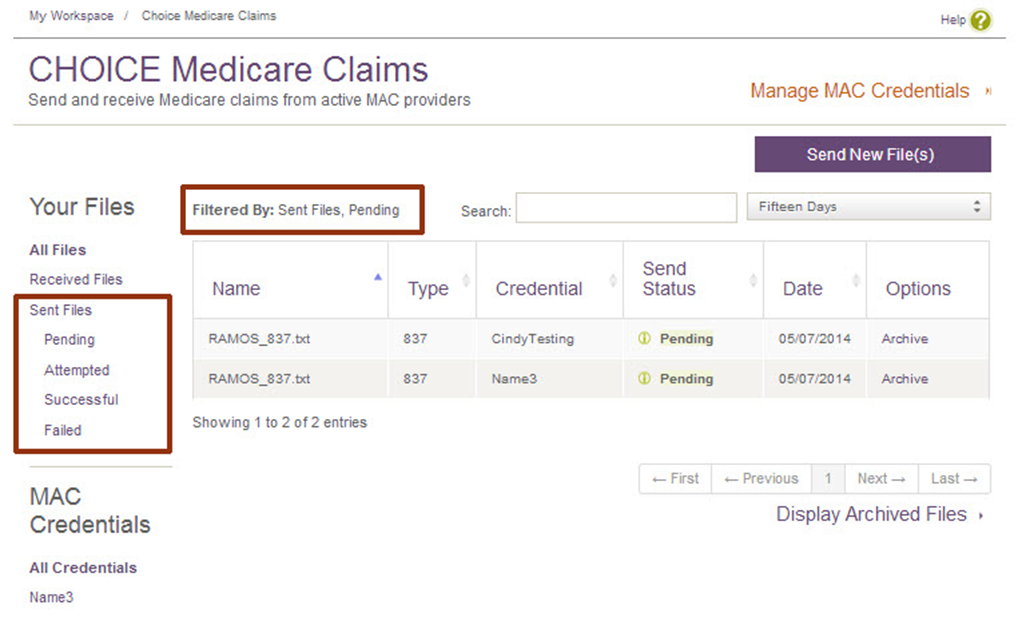Select Name3 under MAC Credentials
Screen dimensions: 1030x617
point(51,597)
